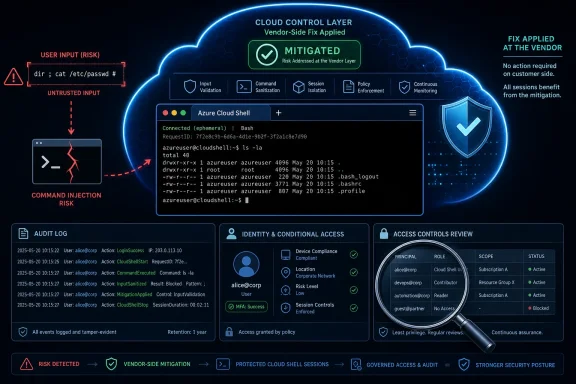Select the Session Isolation cube icon

(x=299, y=87)
